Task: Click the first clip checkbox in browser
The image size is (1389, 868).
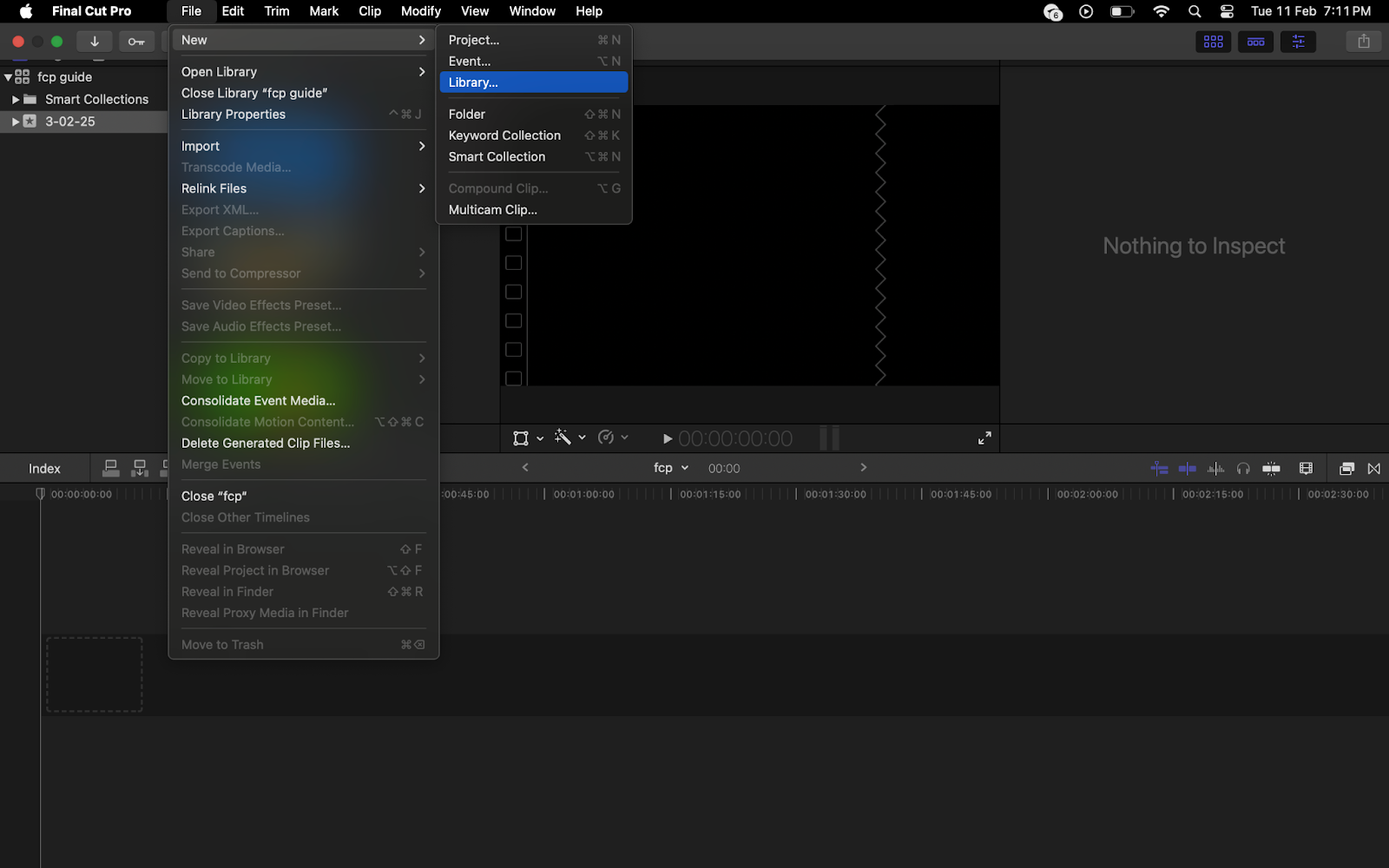Action: pyautogui.click(x=513, y=233)
